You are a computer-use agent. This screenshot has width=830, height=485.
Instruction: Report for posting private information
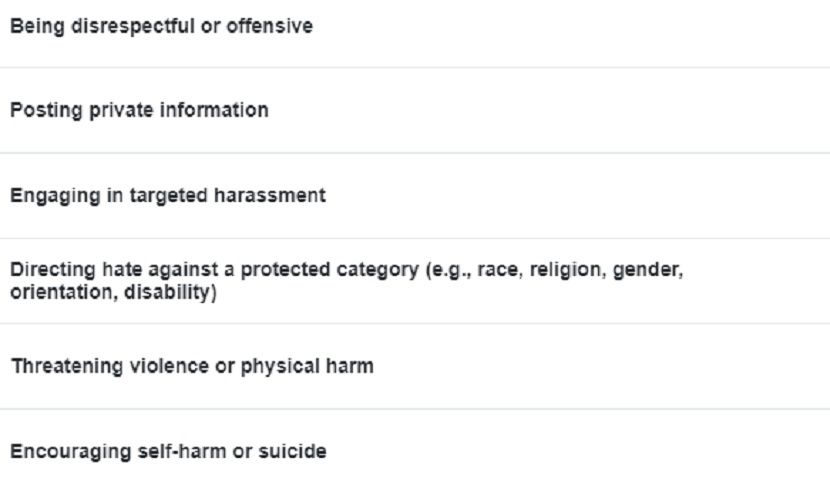(415, 110)
